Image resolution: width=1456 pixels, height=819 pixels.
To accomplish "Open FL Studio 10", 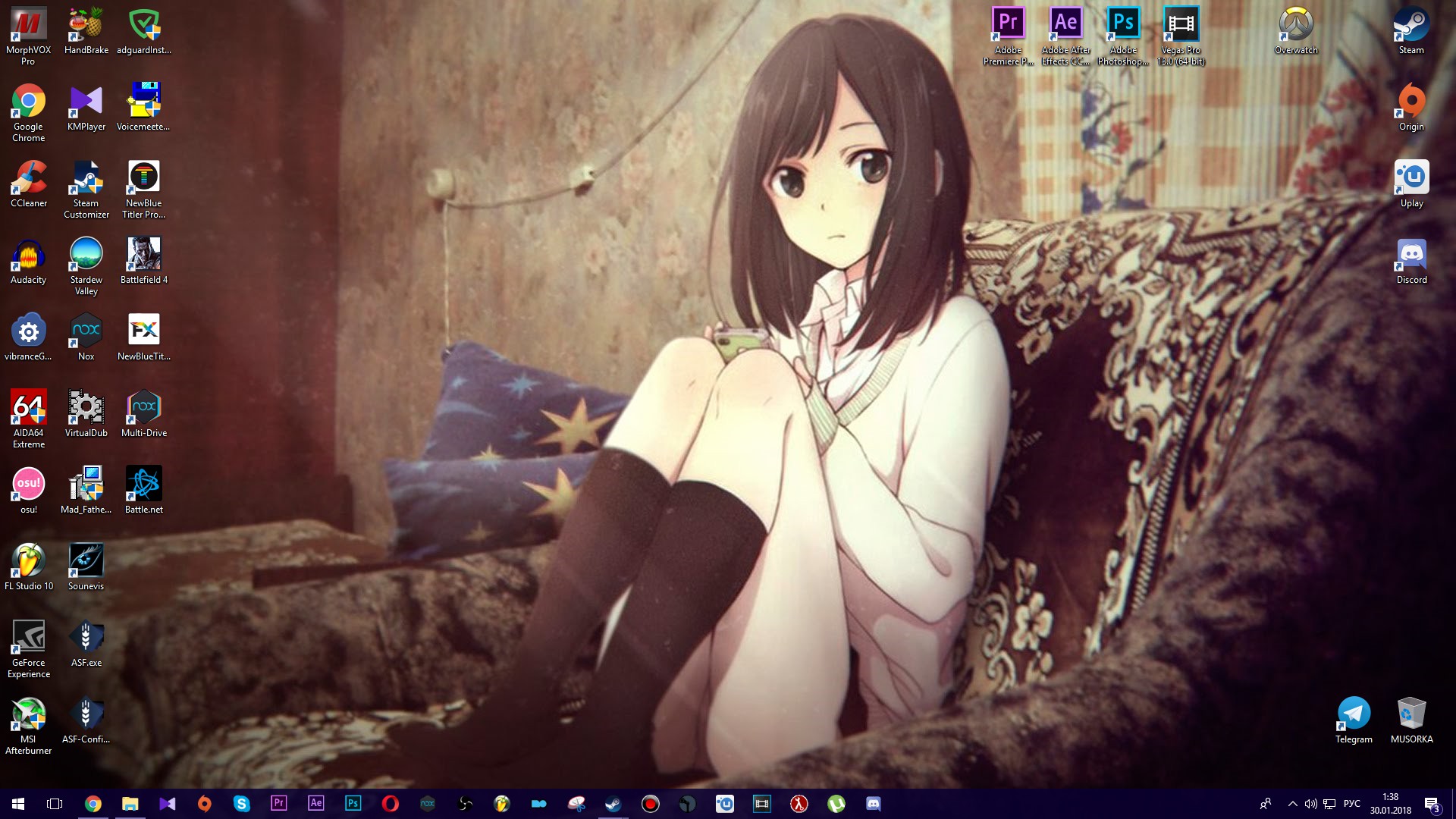I will click(x=28, y=560).
